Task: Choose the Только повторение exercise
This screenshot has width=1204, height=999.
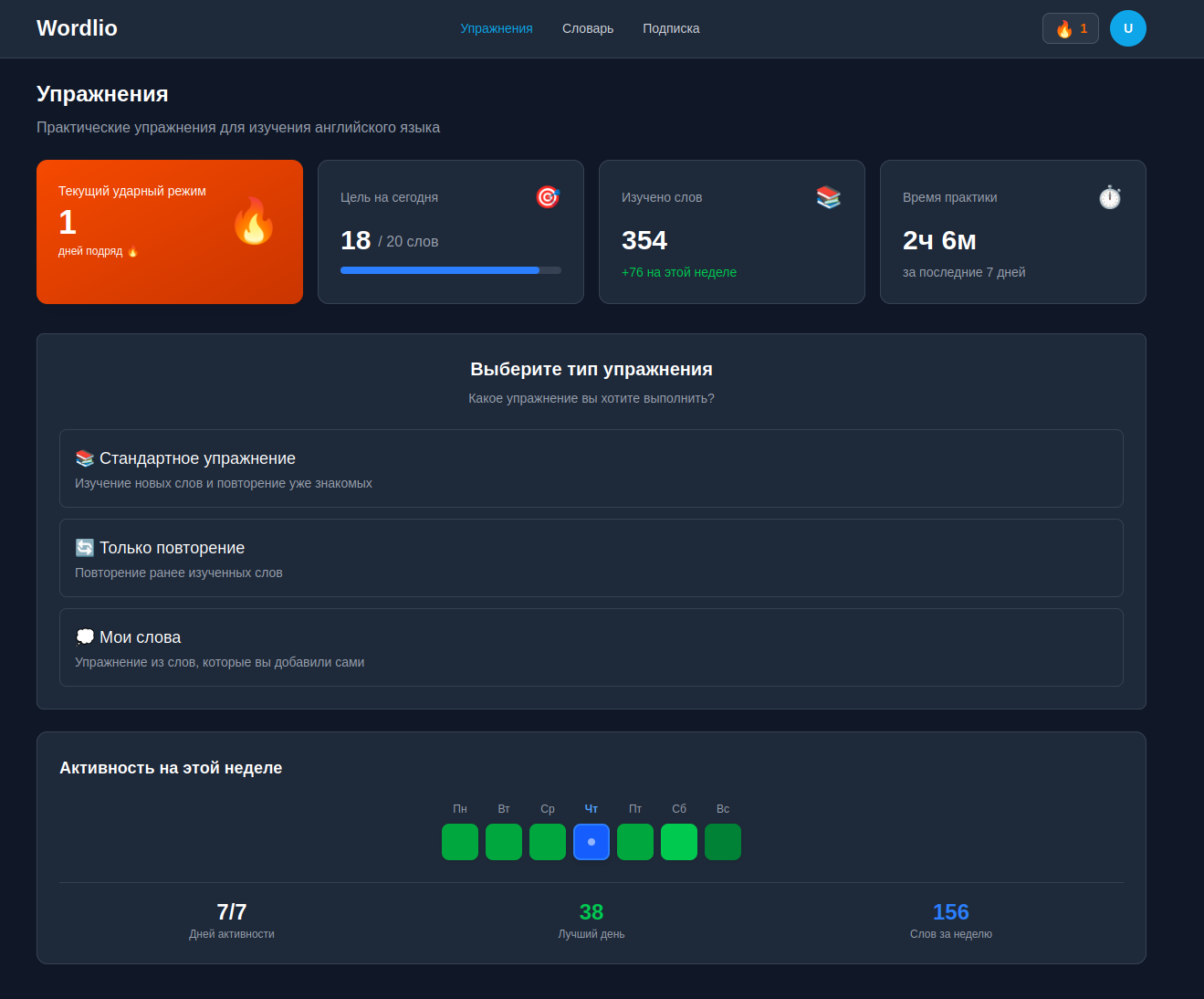Action: pyautogui.click(x=592, y=557)
